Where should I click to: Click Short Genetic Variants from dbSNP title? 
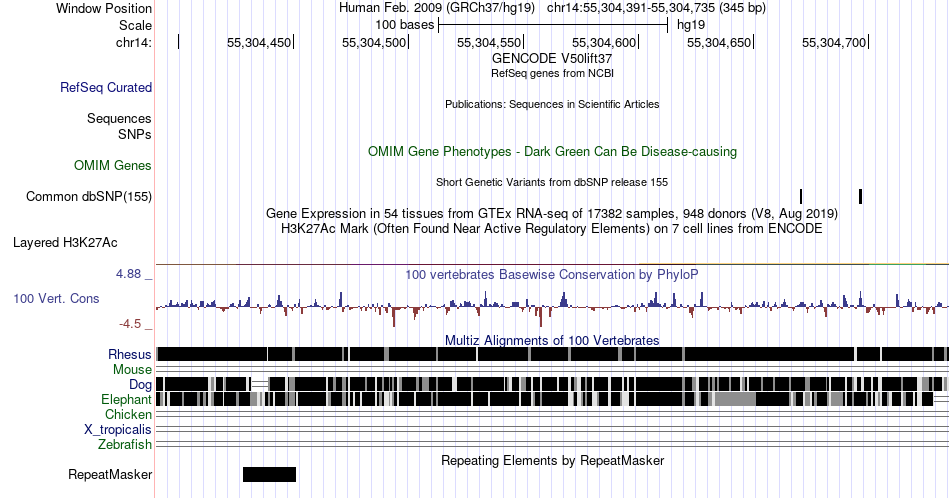point(552,182)
